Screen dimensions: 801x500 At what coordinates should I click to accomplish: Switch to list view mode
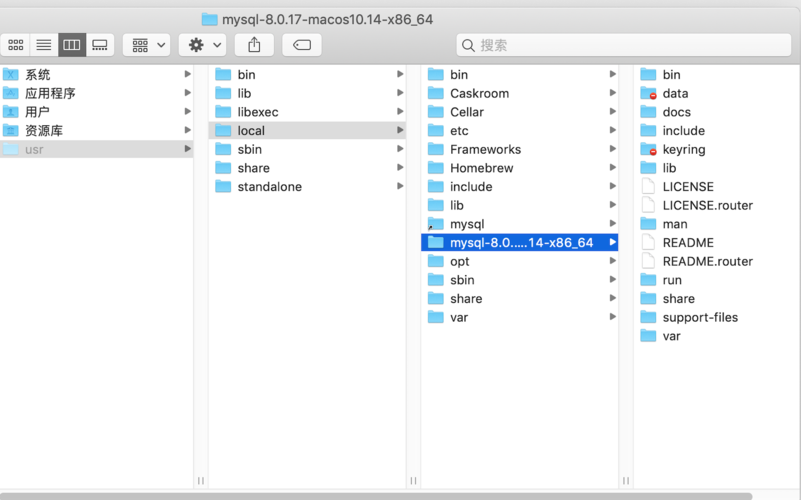(44, 45)
